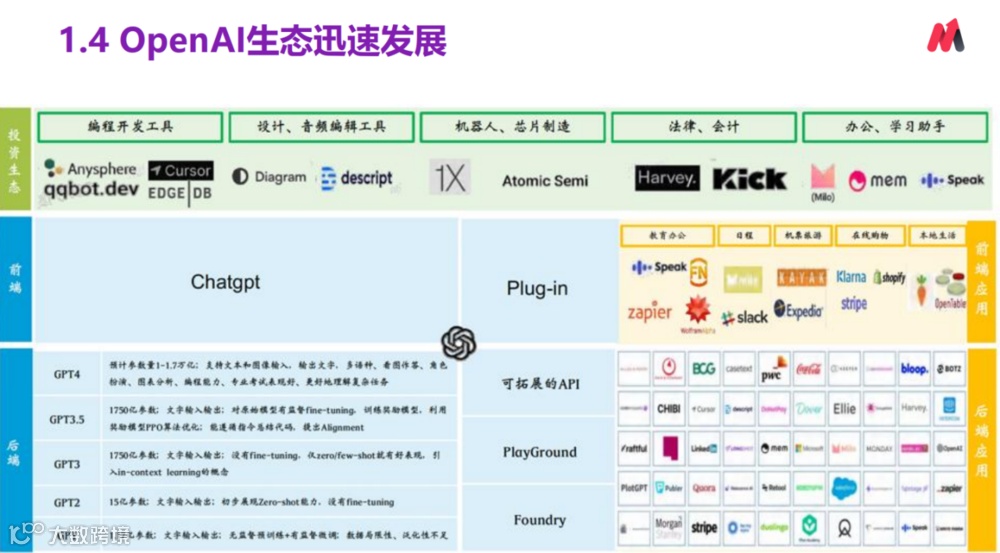Click the large zapier logo in plug-in area

pyautogui.click(x=649, y=312)
